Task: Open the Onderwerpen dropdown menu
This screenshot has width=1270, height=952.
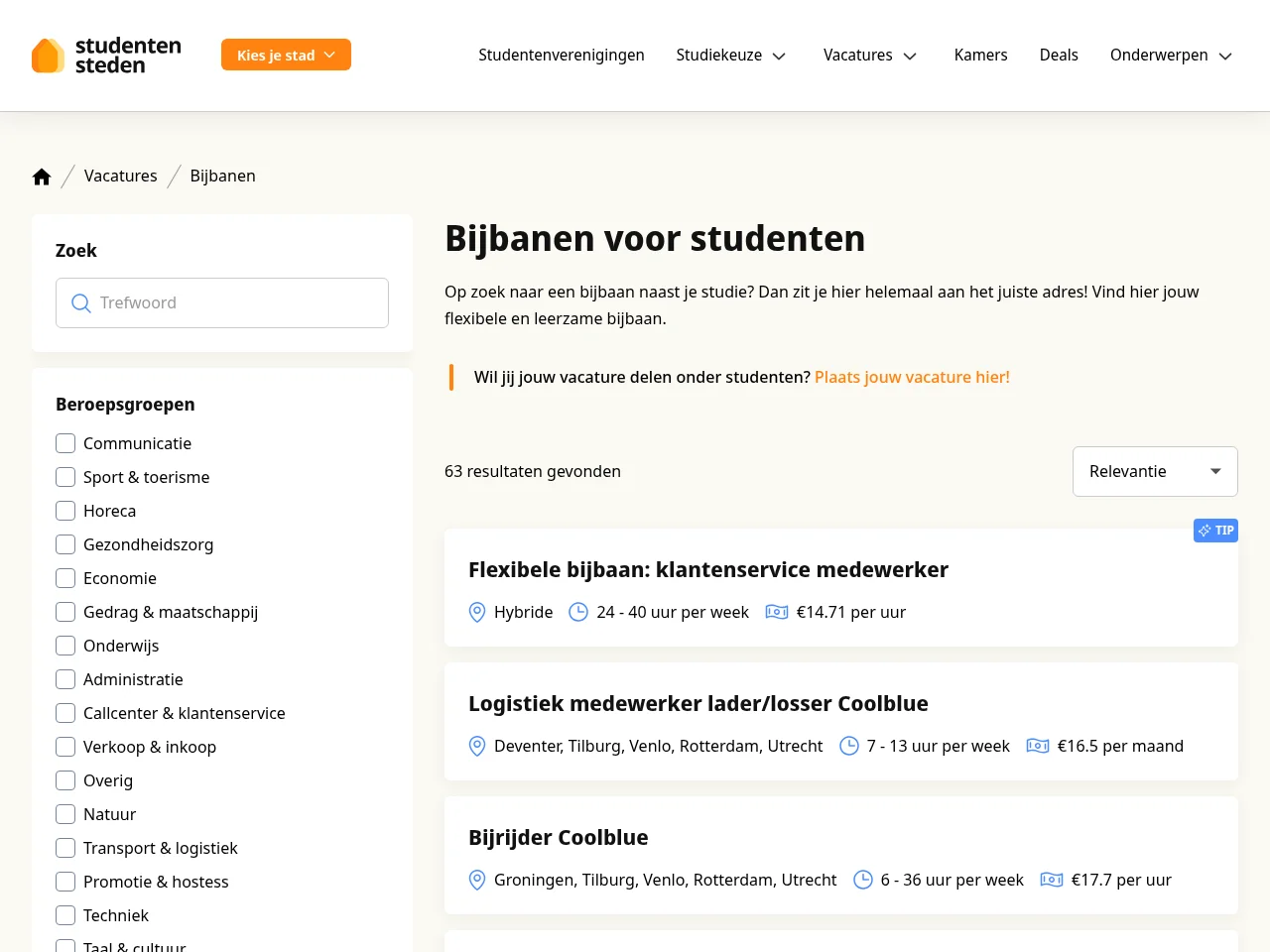Action: 1171,56
